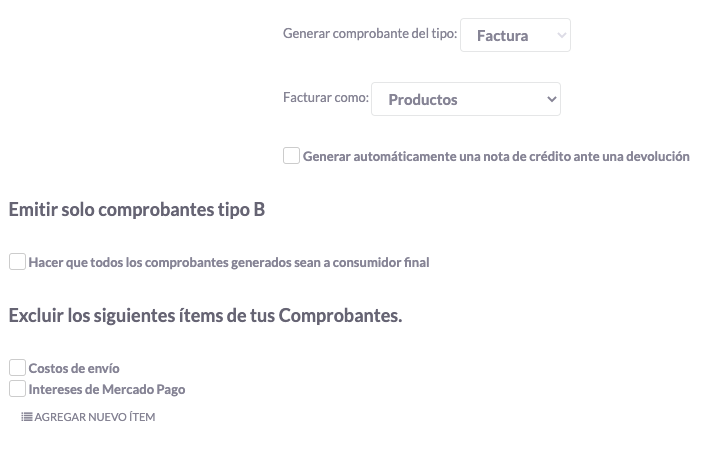709x450 pixels.
Task: Click the 'Generar comprobante del tipo:' label
Action: 370,34
